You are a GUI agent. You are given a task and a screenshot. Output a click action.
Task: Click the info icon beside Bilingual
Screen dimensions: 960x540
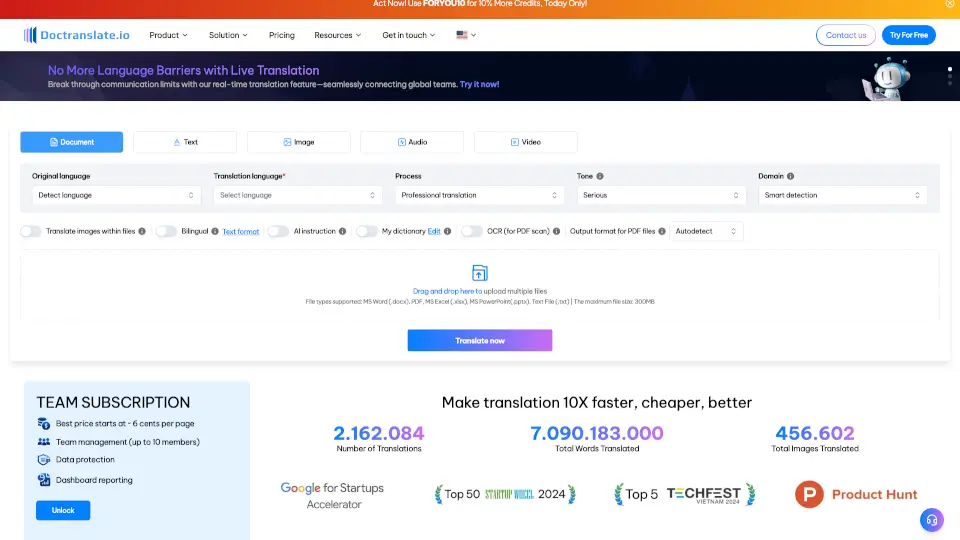215,231
